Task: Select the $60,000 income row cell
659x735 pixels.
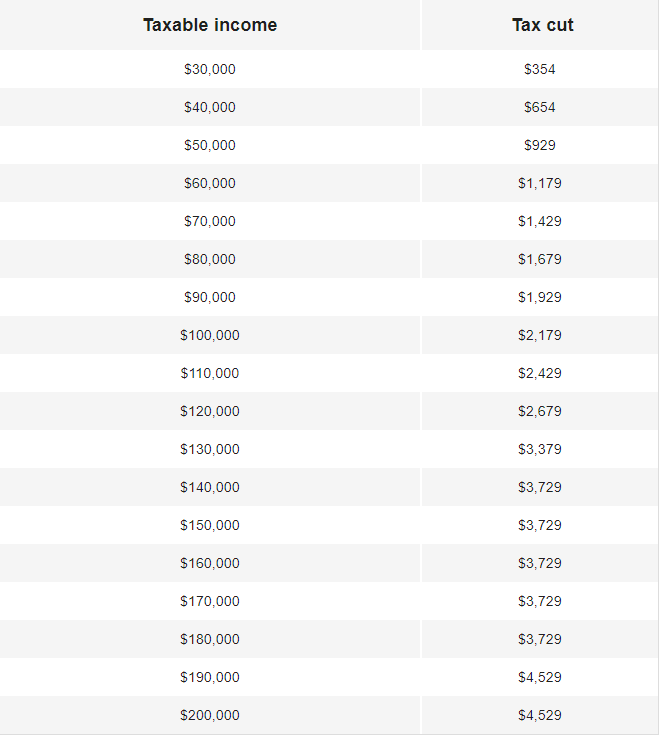Action: coord(210,183)
